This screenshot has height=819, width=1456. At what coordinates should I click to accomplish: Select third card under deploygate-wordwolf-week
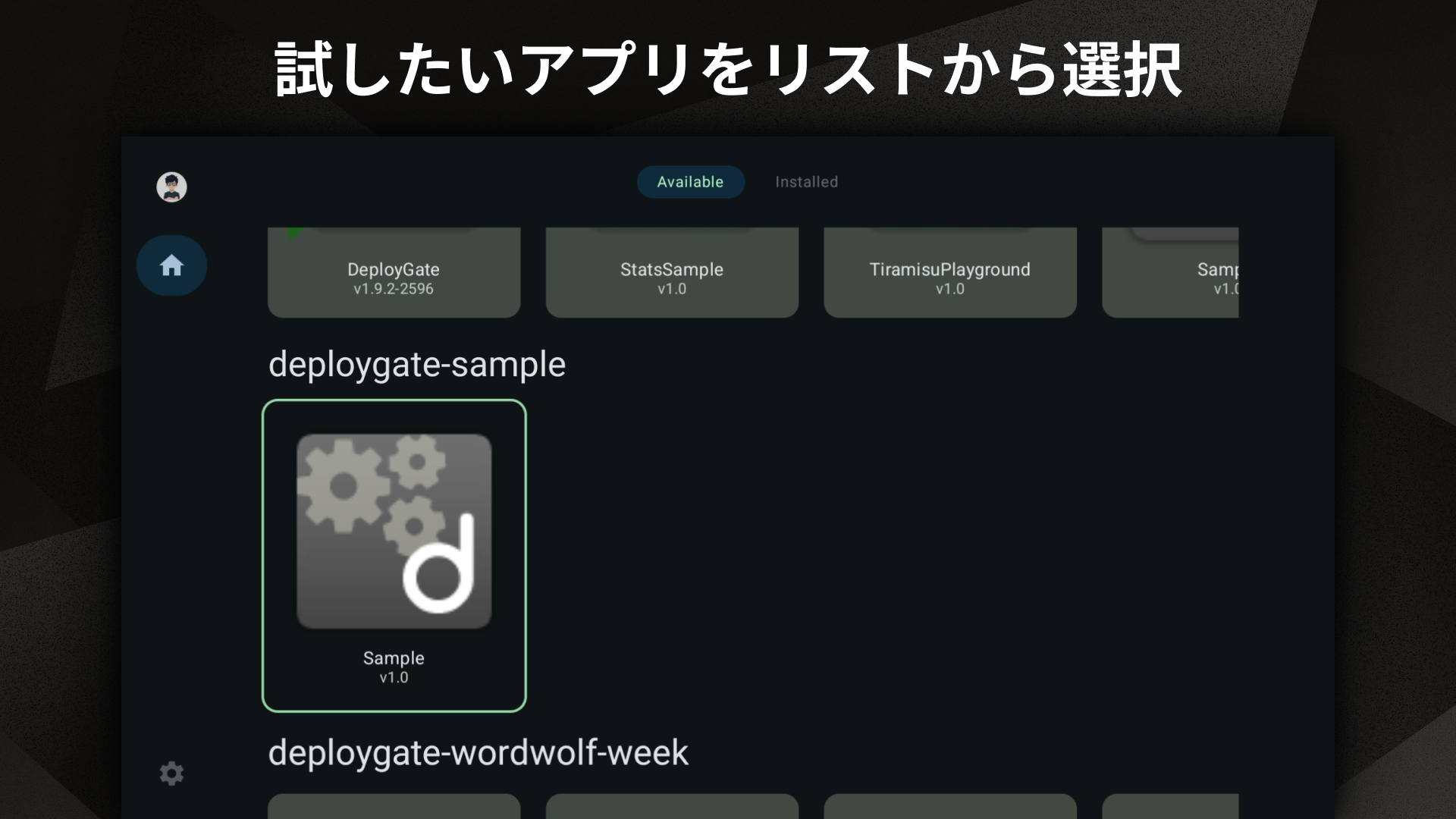[x=949, y=806]
